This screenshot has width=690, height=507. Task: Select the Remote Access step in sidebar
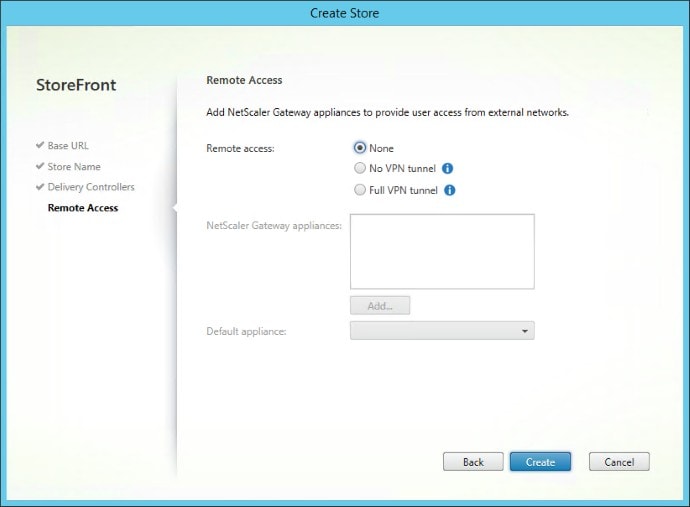tap(83, 208)
